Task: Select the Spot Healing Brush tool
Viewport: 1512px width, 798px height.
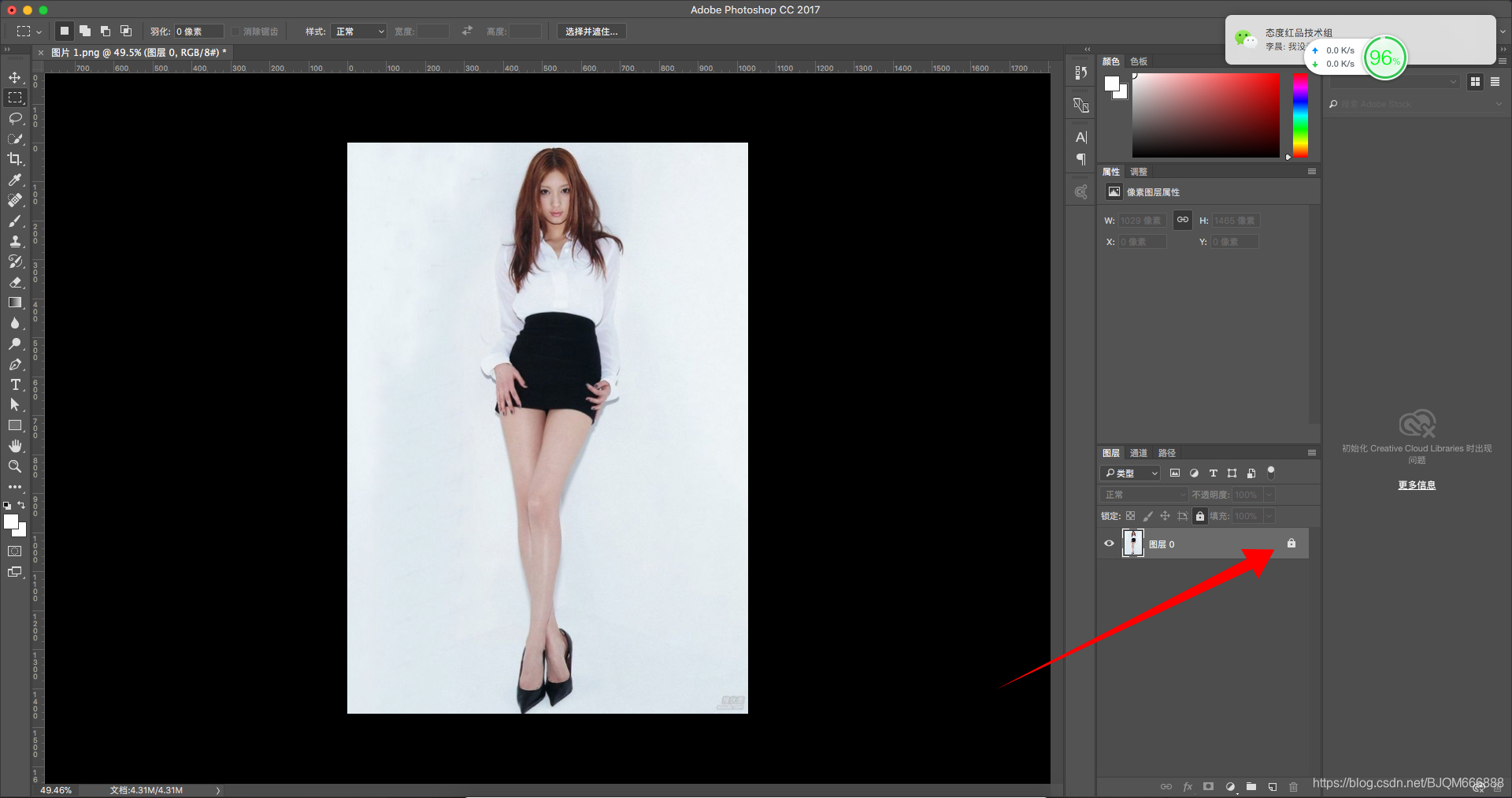Action: 15,200
